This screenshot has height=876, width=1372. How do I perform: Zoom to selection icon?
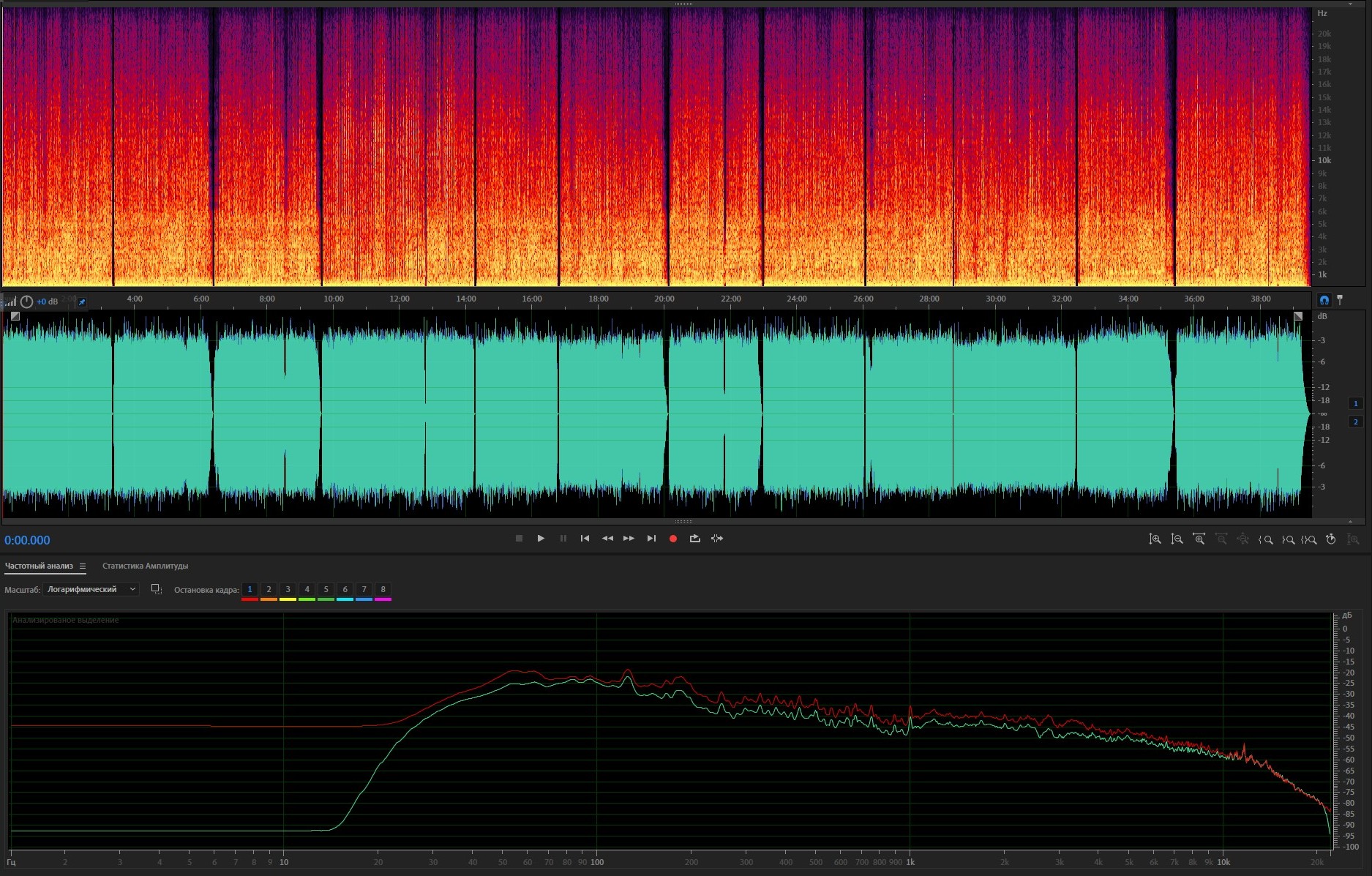pyautogui.click(x=1309, y=539)
